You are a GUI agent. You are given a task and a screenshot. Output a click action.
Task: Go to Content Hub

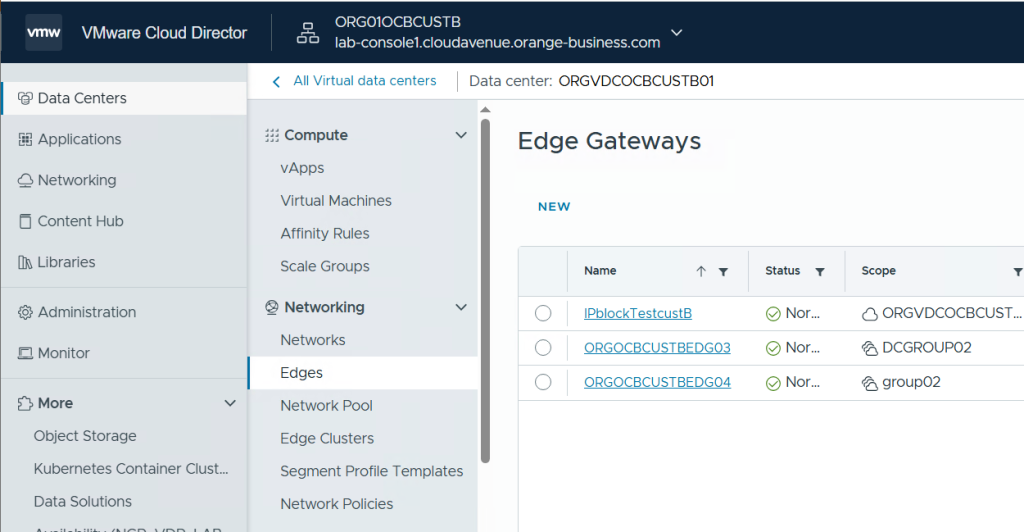pyautogui.click(x=80, y=221)
